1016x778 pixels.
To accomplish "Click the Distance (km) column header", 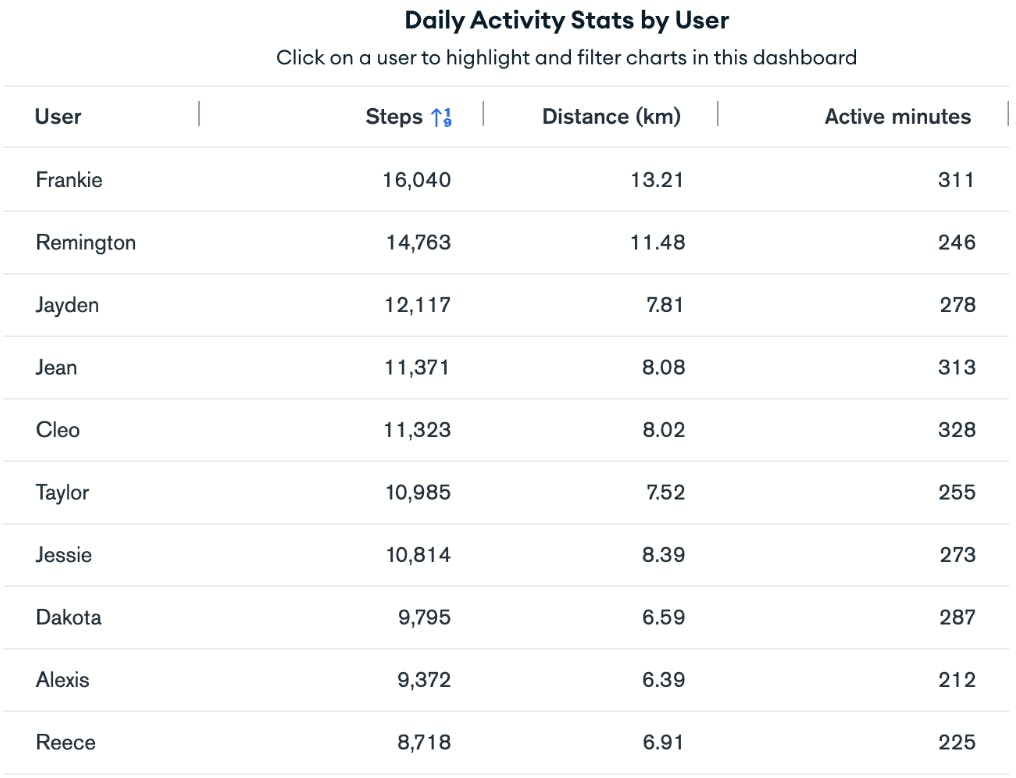I will click(x=610, y=117).
